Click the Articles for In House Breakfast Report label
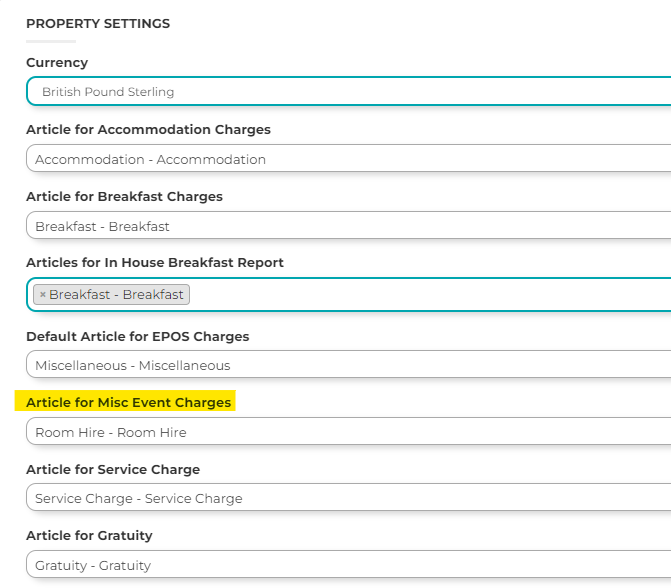The height and width of the screenshot is (588, 671). 154,262
